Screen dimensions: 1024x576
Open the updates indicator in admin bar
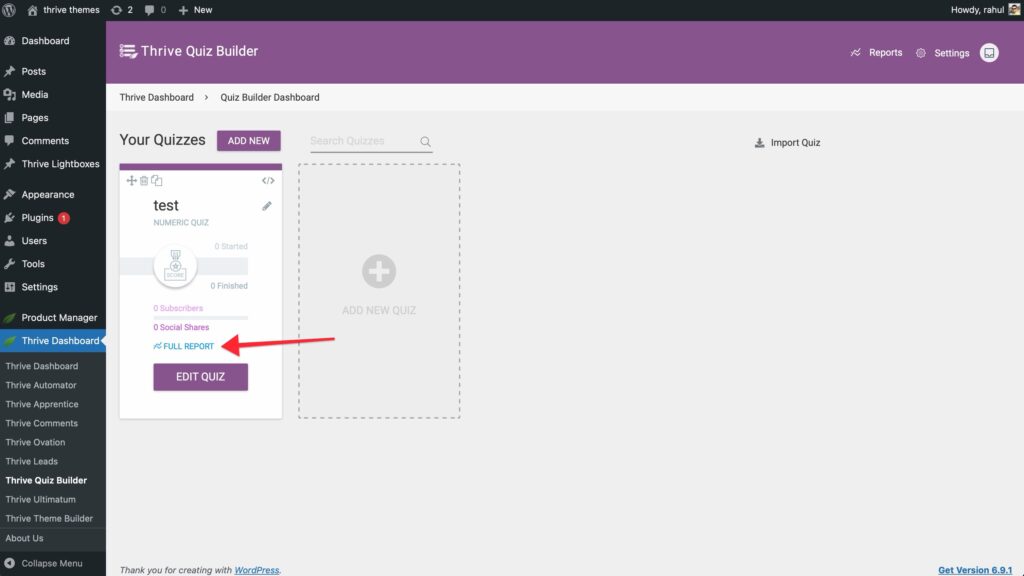122,10
